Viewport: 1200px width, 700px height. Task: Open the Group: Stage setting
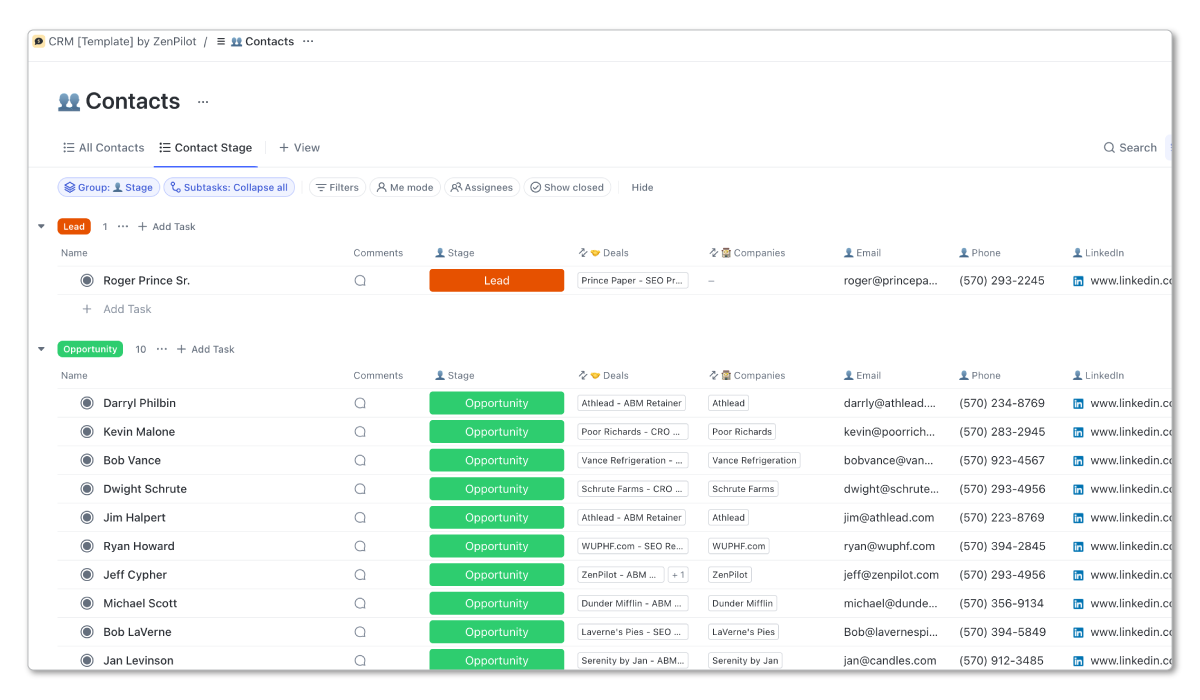coord(108,187)
